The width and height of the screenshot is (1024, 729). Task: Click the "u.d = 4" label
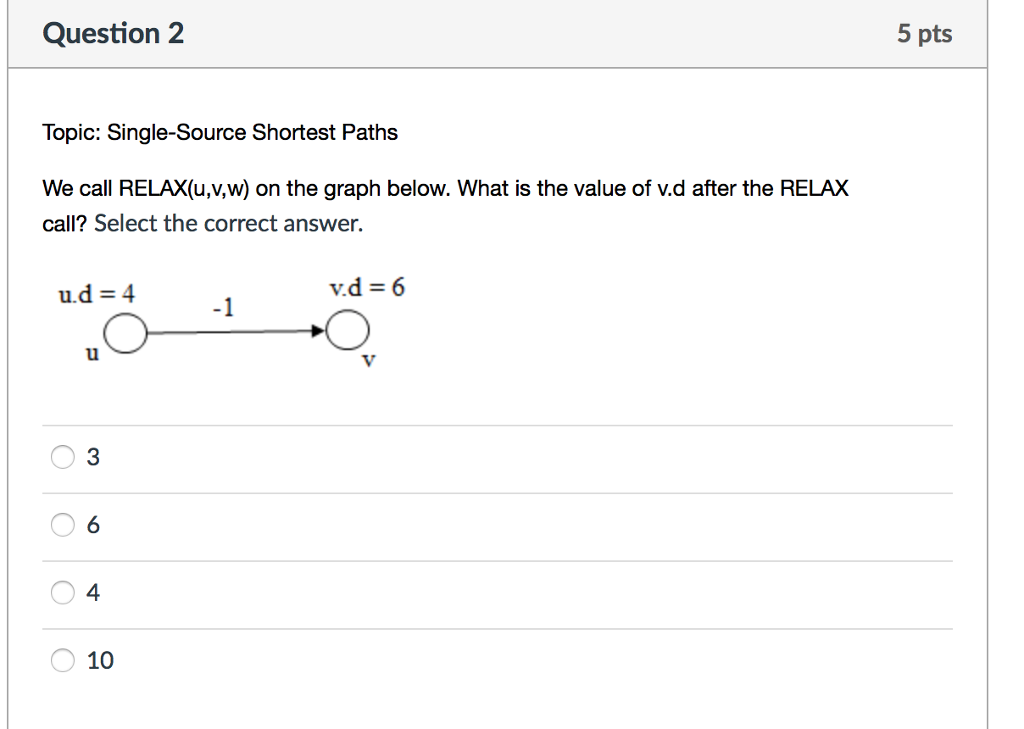[x=96, y=294]
